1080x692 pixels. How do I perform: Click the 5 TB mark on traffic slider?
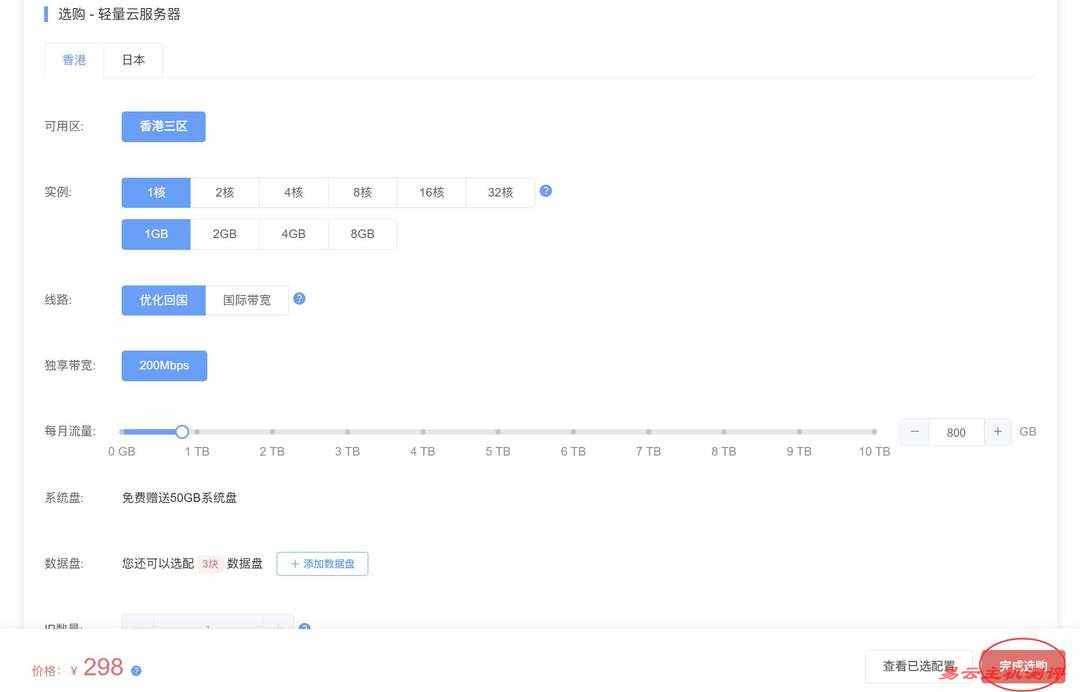(497, 432)
